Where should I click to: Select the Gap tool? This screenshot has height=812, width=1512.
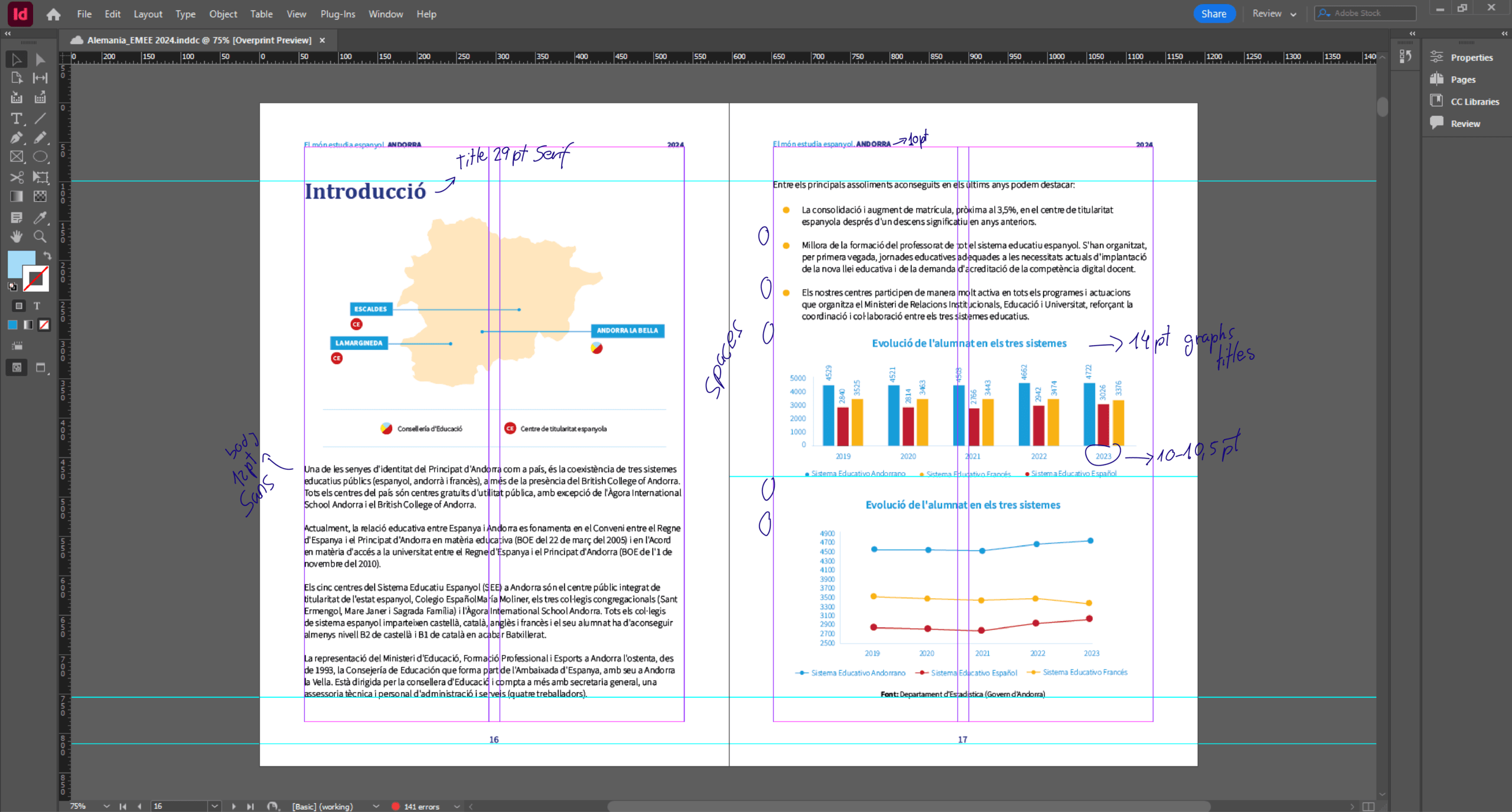[x=40, y=77]
